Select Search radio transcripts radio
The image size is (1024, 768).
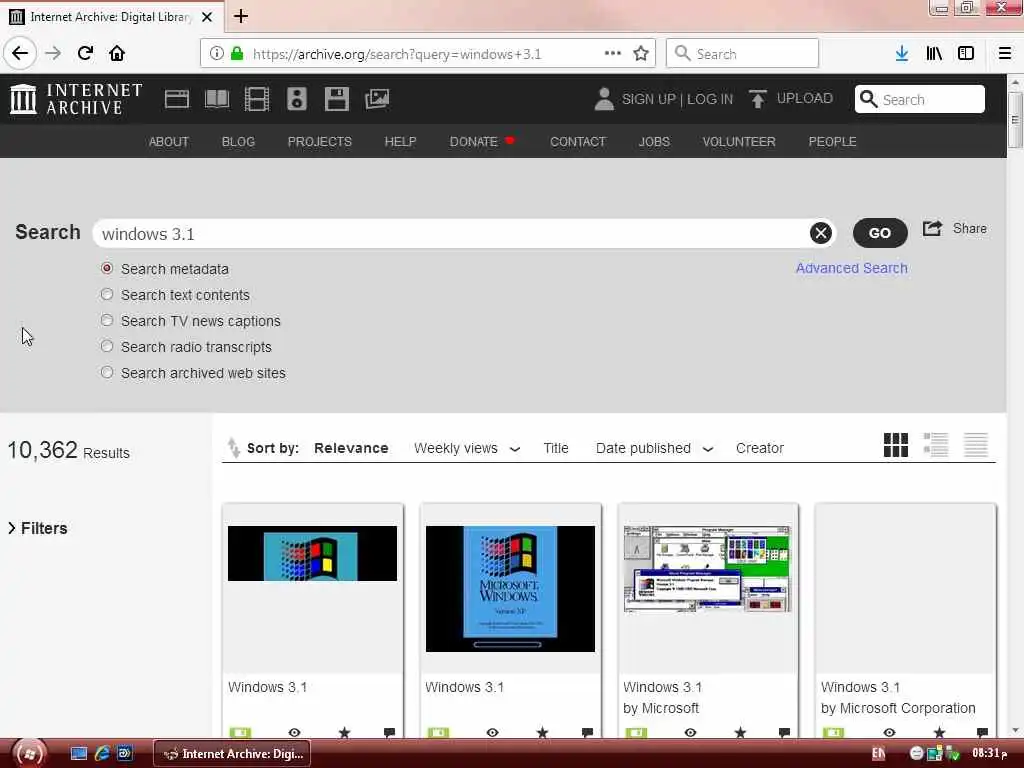point(107,347)
